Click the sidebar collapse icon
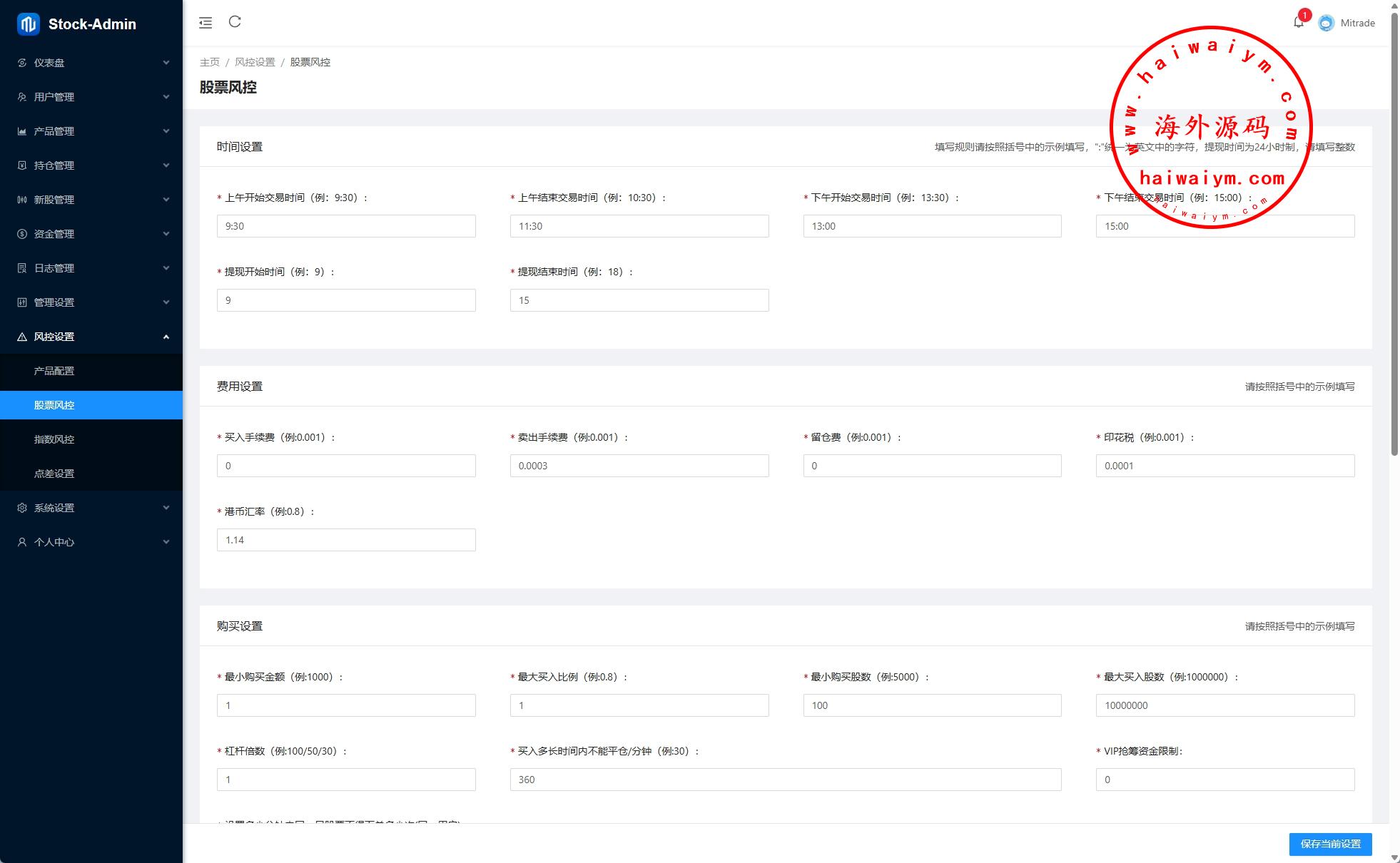 tap(206, 23)
